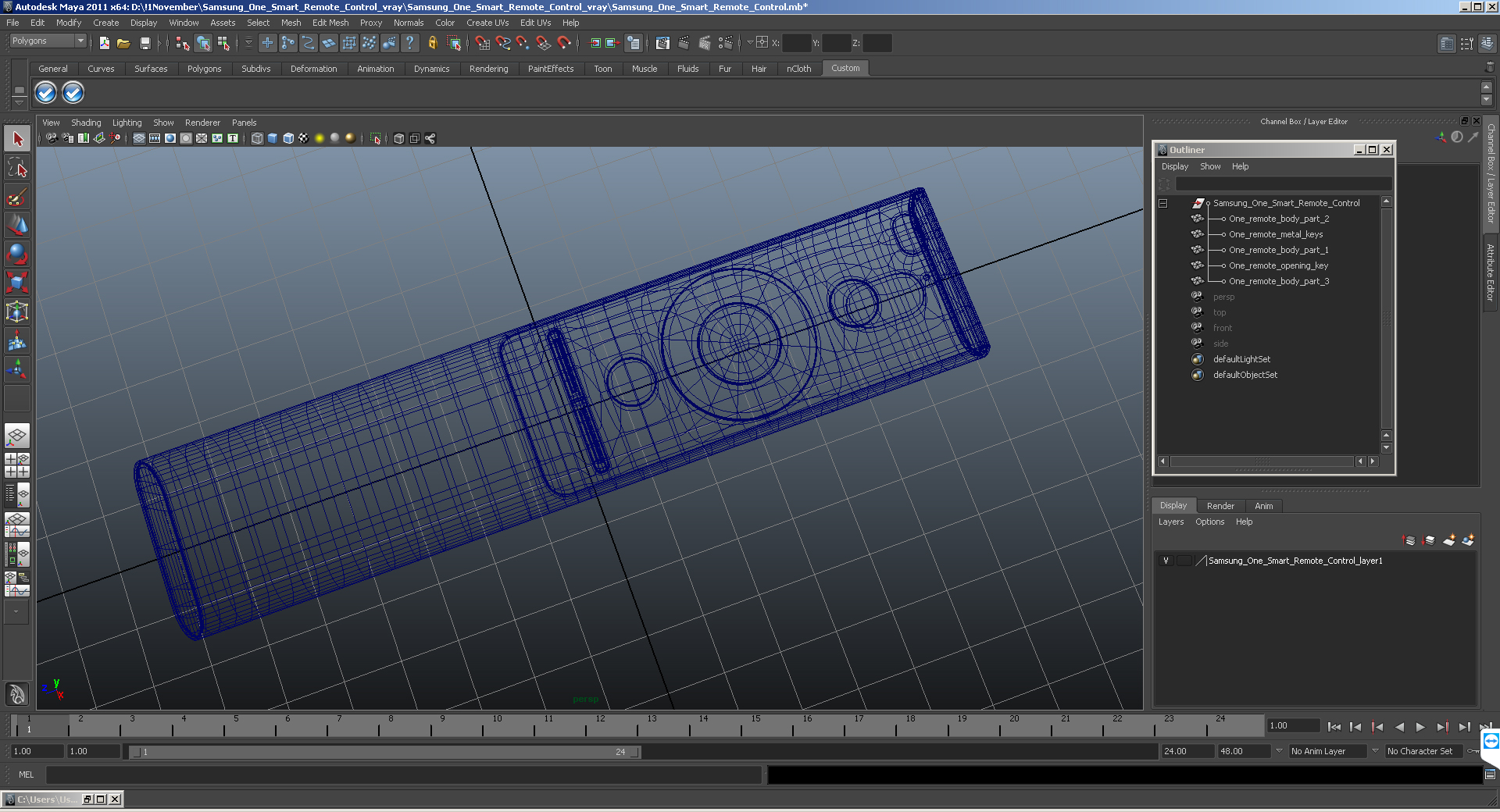
Task: Click first custom shelf checkmark button
Action: pos(46,93)
